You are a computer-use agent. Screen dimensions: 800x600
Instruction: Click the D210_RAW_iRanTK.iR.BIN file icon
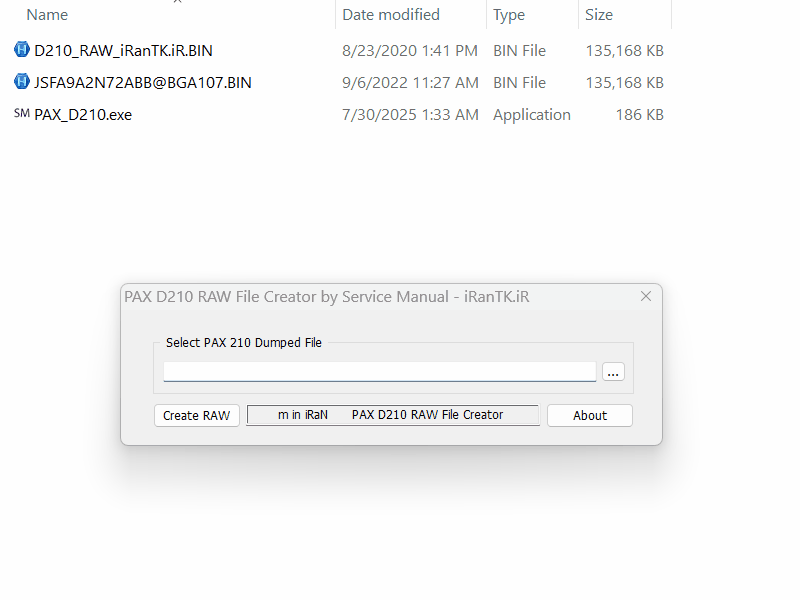(x=21, y=49)
